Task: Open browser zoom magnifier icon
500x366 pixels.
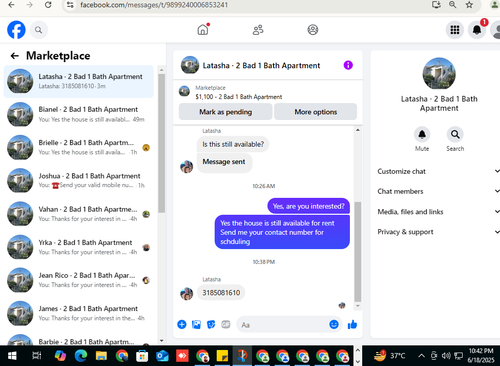Action: pos(452,5)
